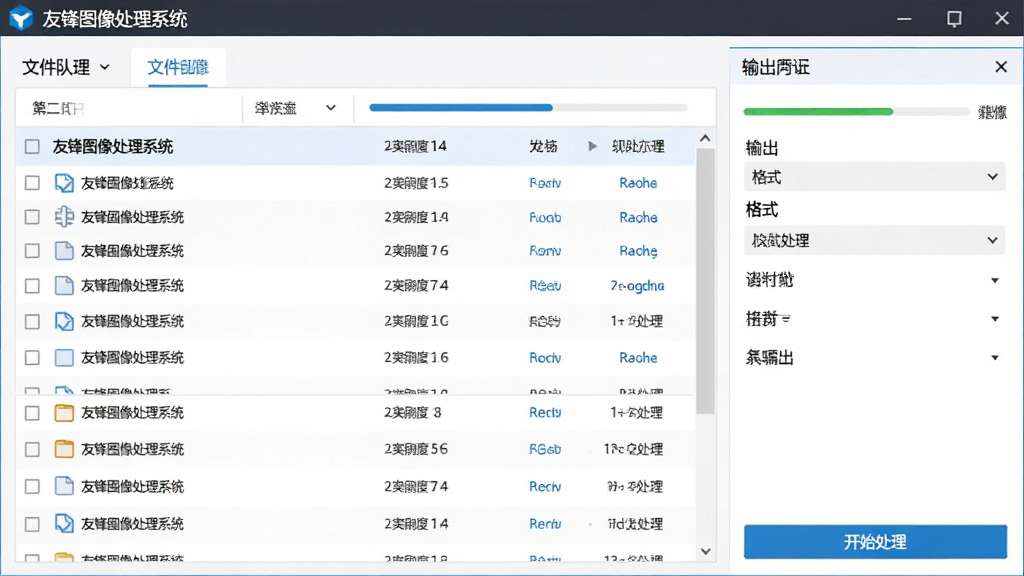Click the 1+处理 status in the 1G row
The height and width of the screenshot is (576, 1024).
(x=637, y=321)
